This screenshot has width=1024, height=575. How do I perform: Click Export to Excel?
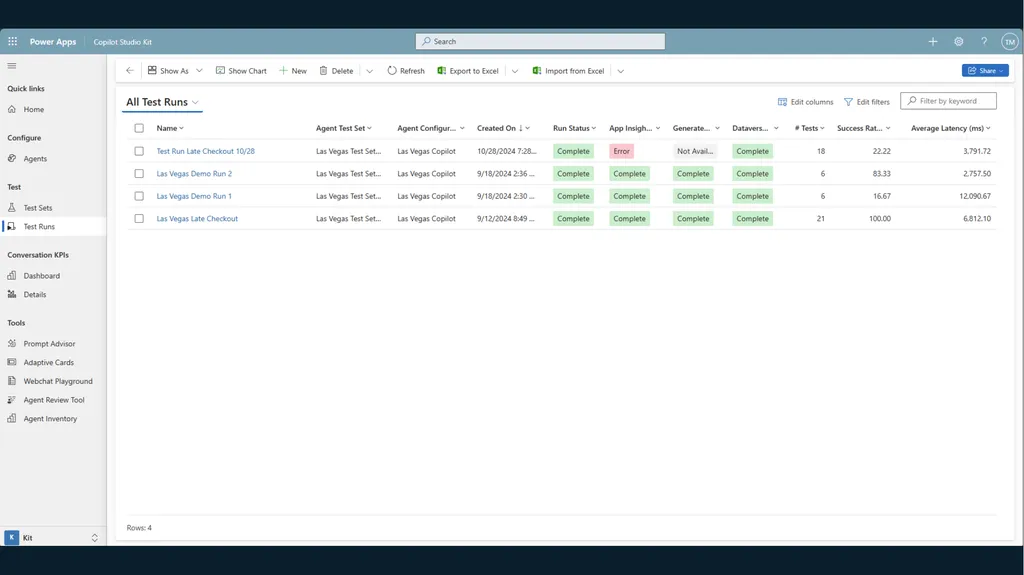coord(468,71)
